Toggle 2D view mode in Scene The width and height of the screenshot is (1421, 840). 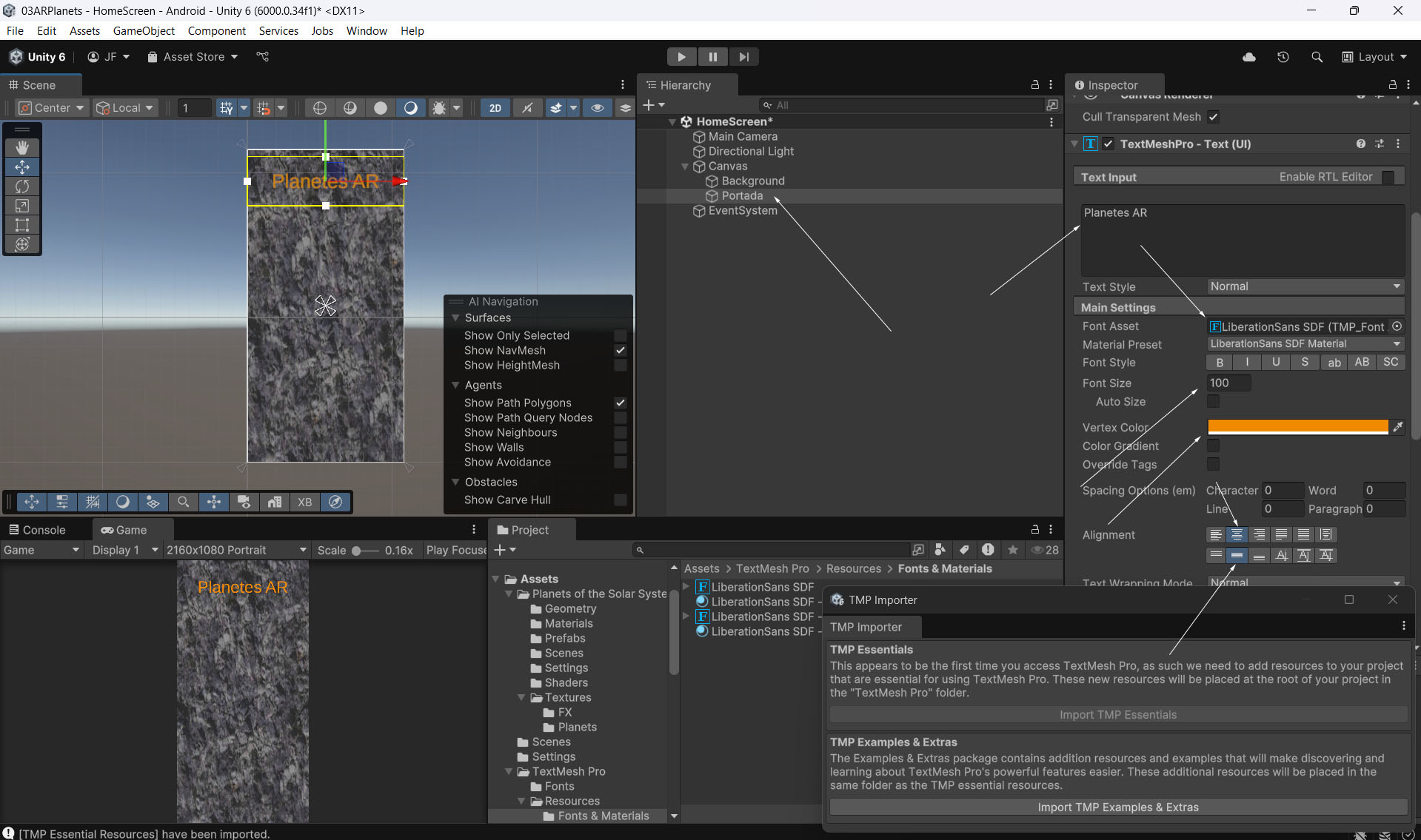(495, 108)
